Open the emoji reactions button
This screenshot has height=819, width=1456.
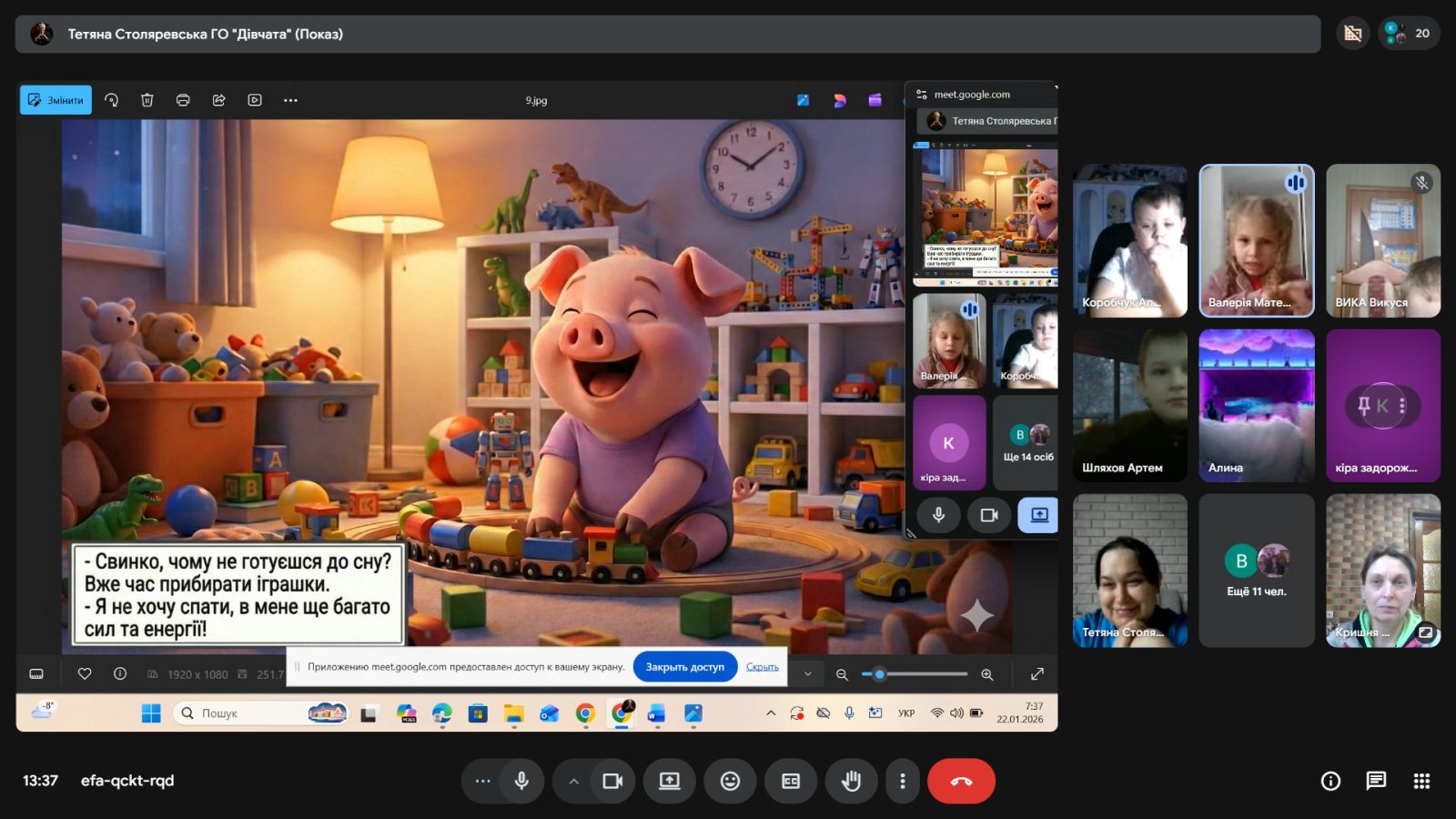(x=730, y=781)
